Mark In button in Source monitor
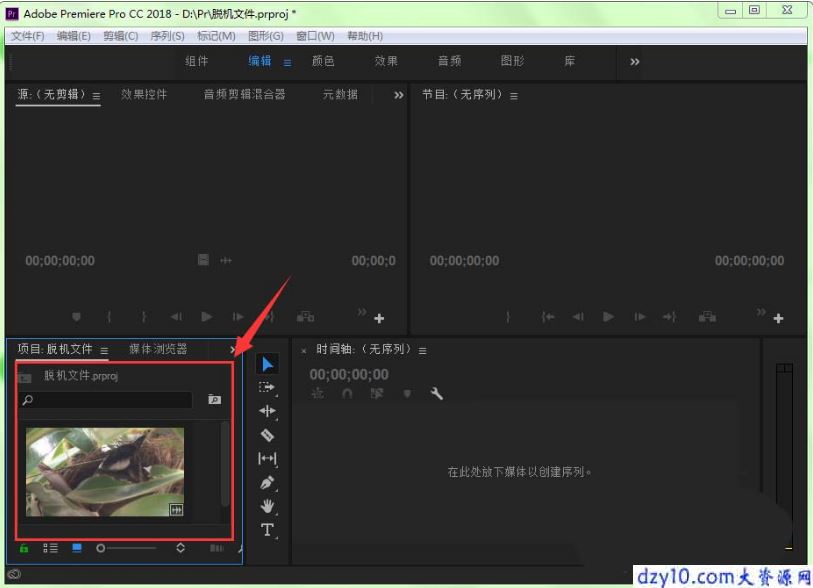The width and height of the screenshot is (813, 588). coord(109,316)
